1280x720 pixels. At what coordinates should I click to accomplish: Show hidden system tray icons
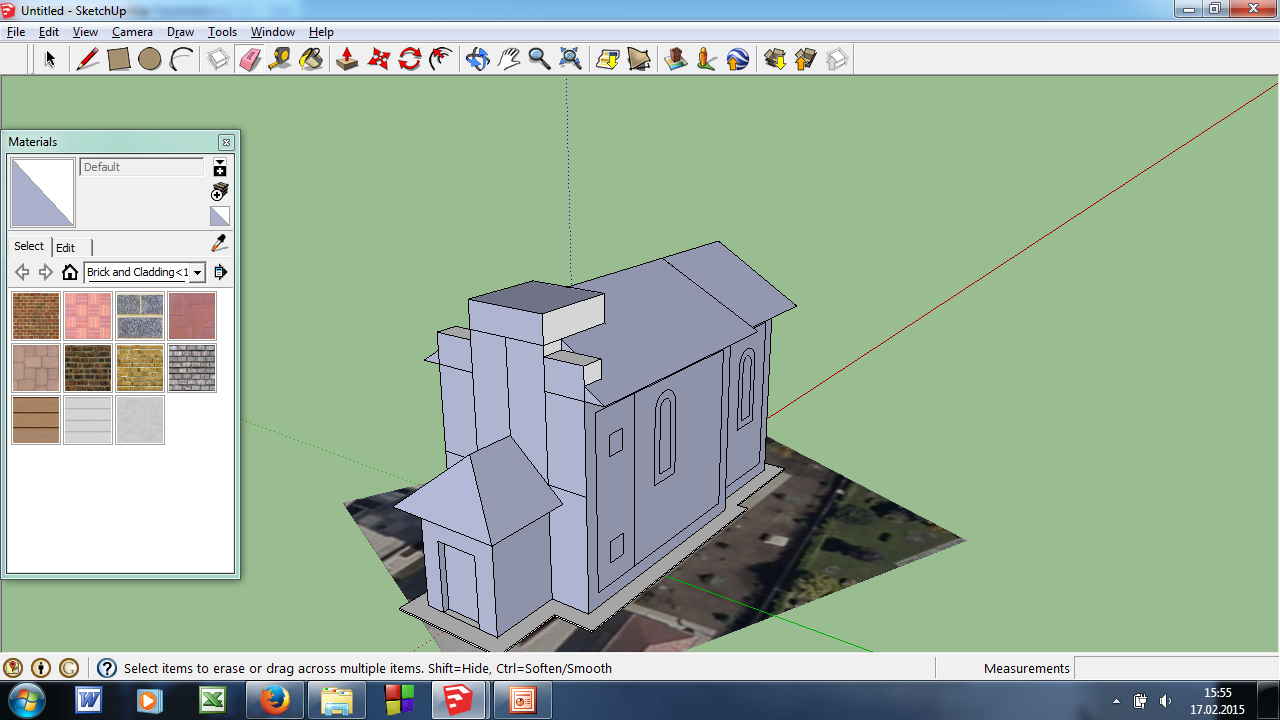[x=1116, y=701]
